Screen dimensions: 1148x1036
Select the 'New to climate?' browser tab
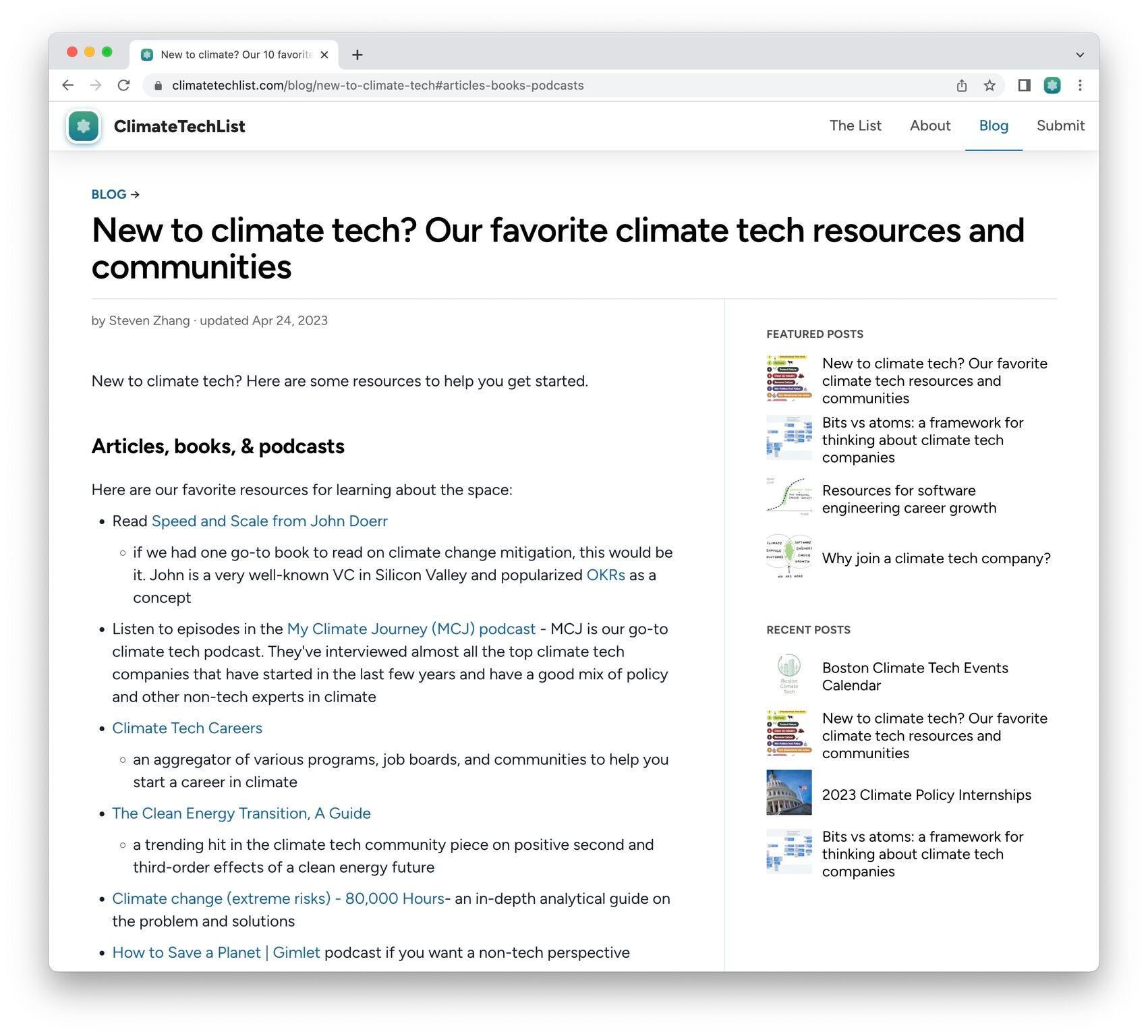point(234,55)
